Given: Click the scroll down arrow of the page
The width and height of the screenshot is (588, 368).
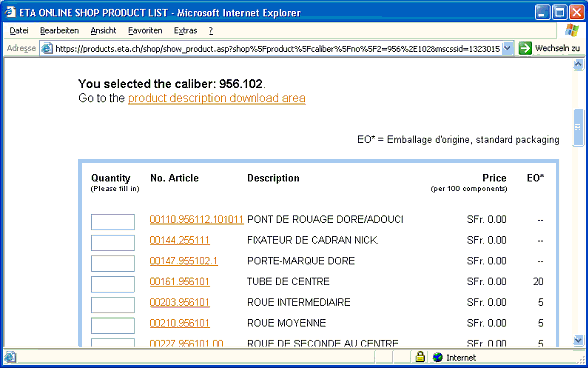Looking at the screenshot, I should [x=578, y=340].
